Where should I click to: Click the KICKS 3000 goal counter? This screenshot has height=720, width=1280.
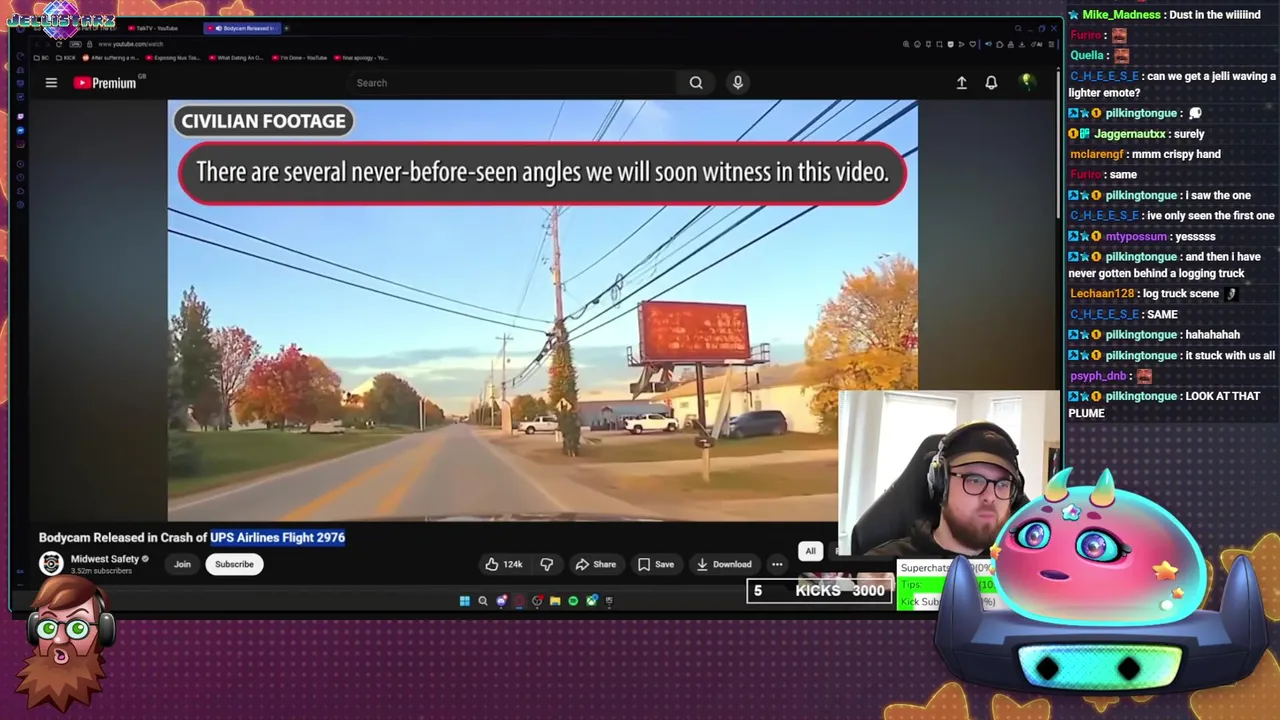[x=819, y=591]
